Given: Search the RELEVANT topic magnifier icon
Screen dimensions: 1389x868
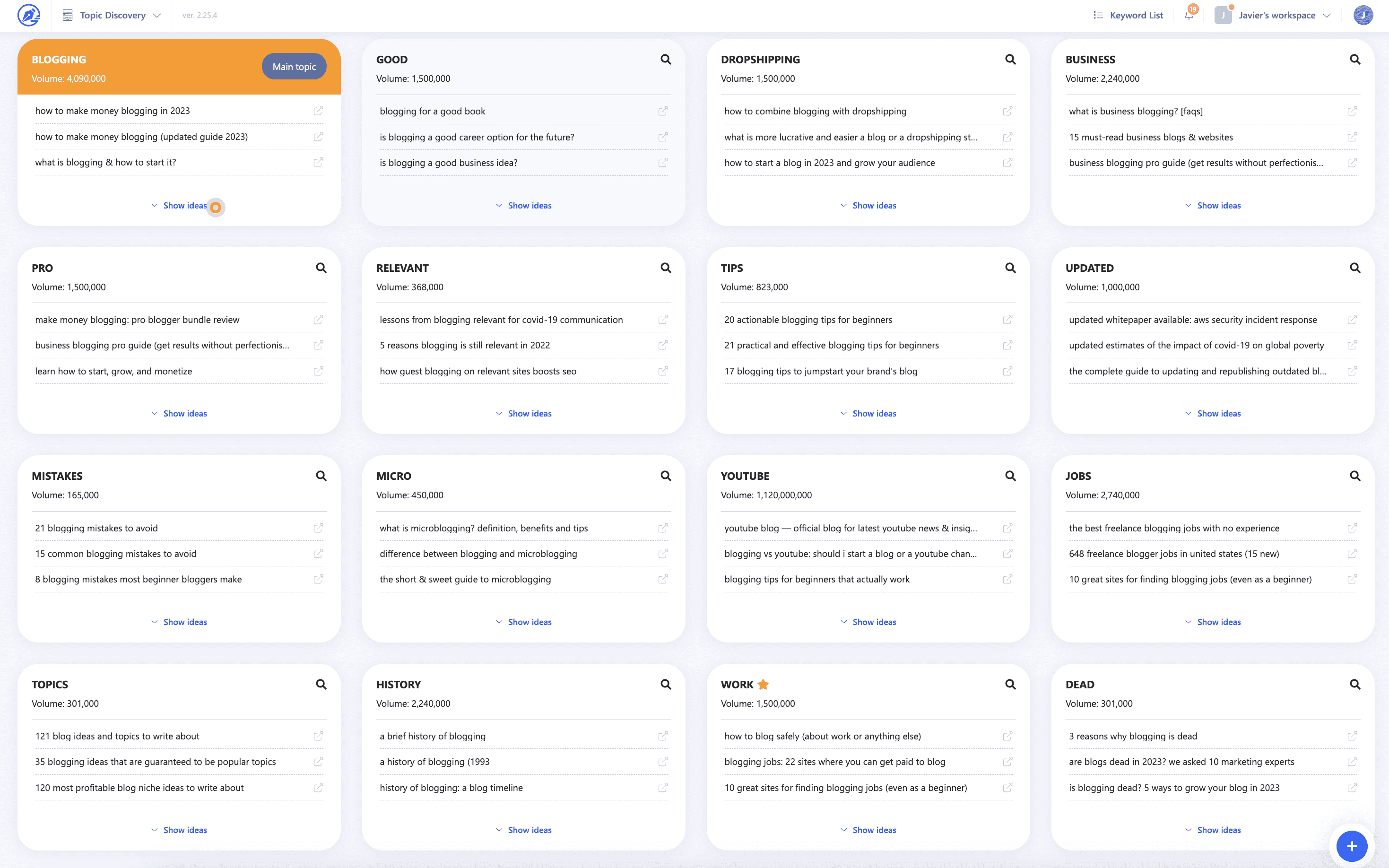Looking at the screenshot, I should 666,268.
